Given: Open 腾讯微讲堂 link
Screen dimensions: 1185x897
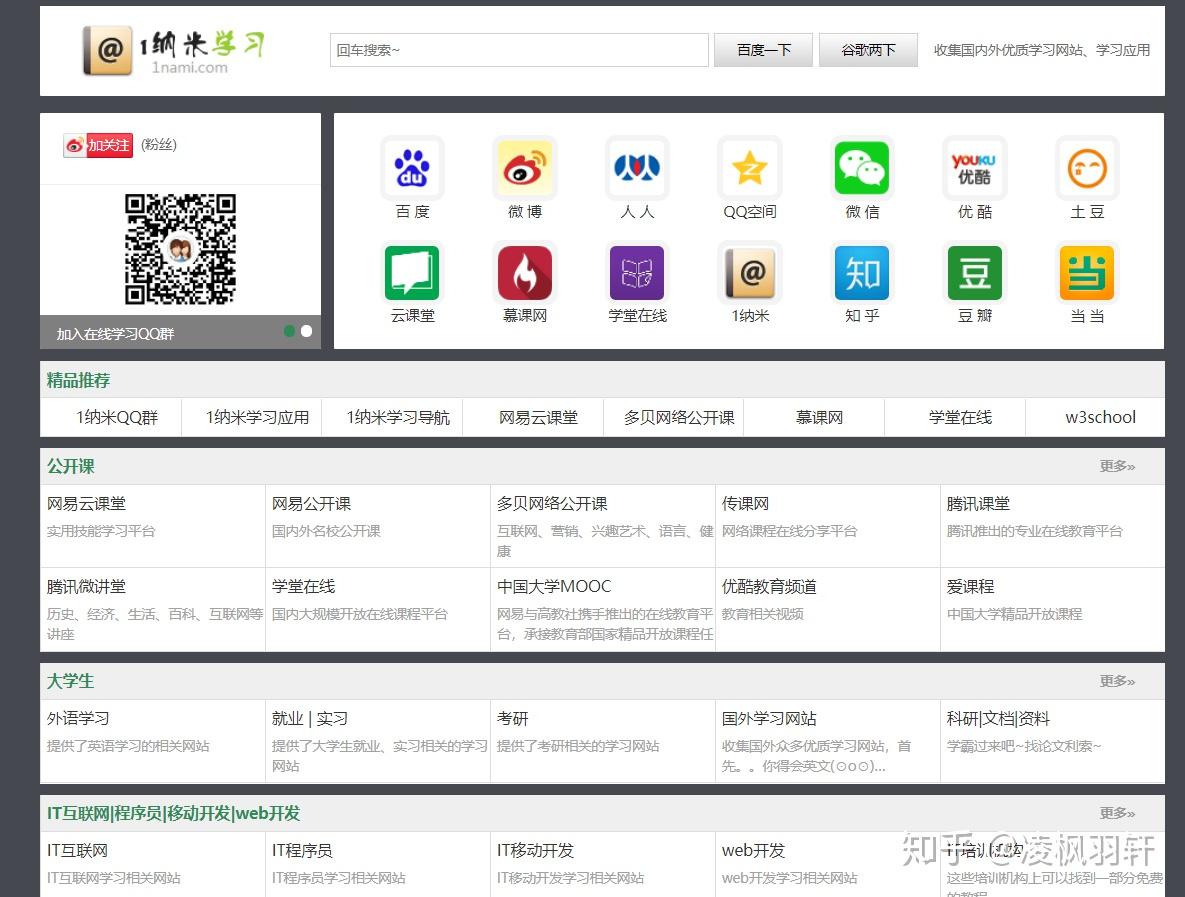Looking at the screenshot, I should (86, 586).
